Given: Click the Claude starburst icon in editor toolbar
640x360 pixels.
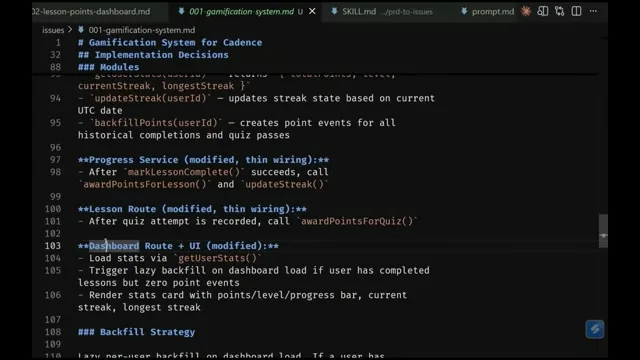Looking at the screenshot, I should click(526, 11).
